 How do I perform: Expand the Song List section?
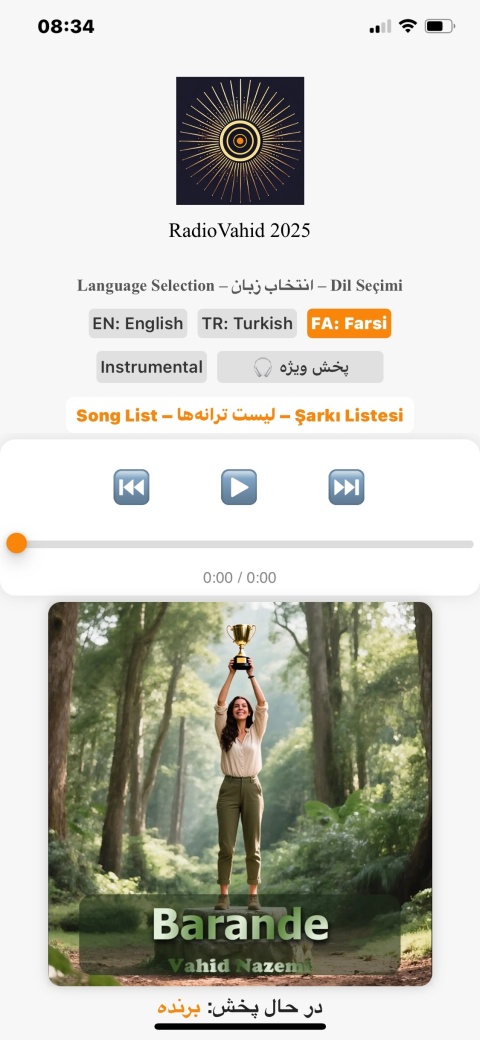240,415
